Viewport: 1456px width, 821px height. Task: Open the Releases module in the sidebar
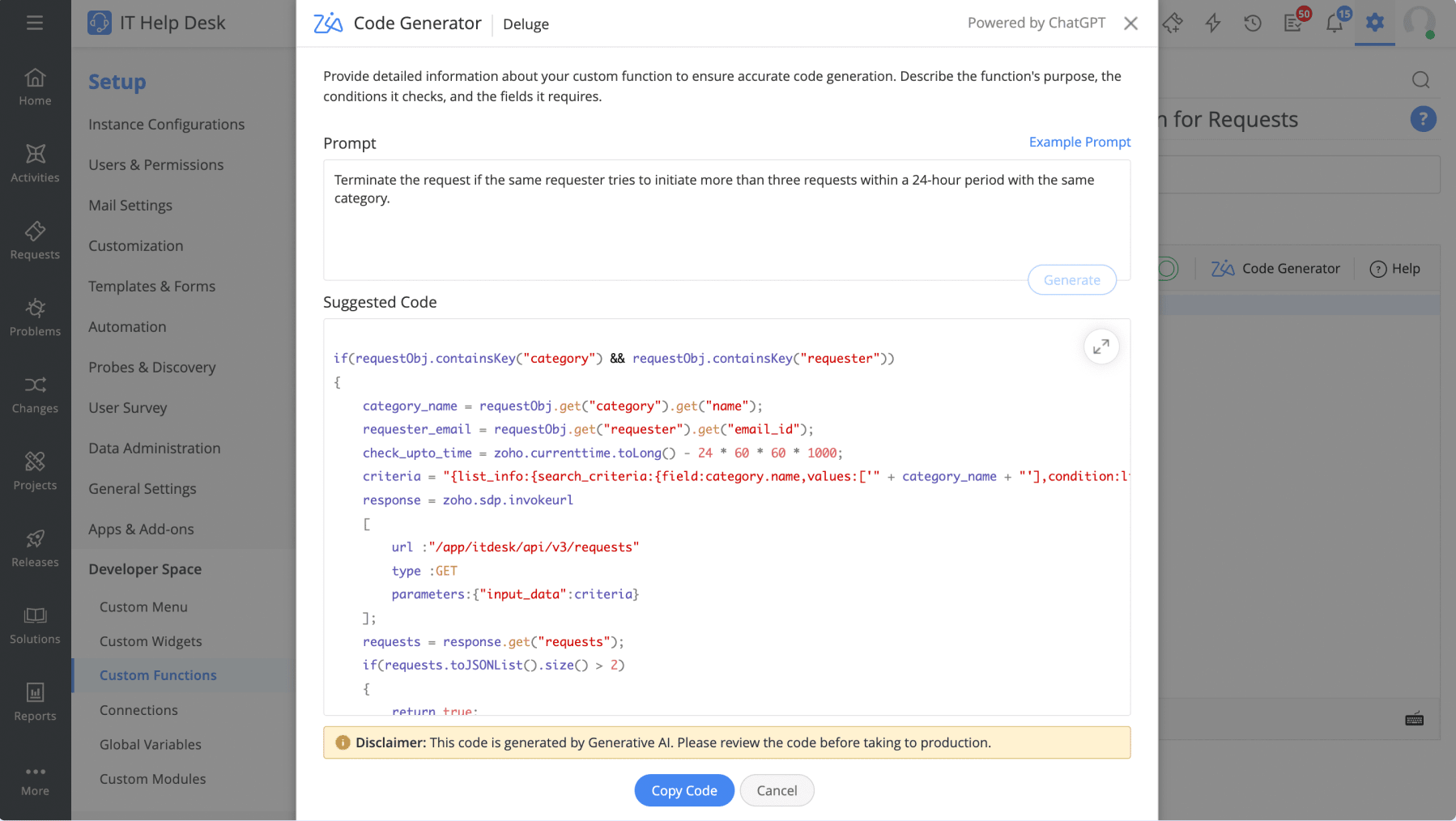pos(35,548)
